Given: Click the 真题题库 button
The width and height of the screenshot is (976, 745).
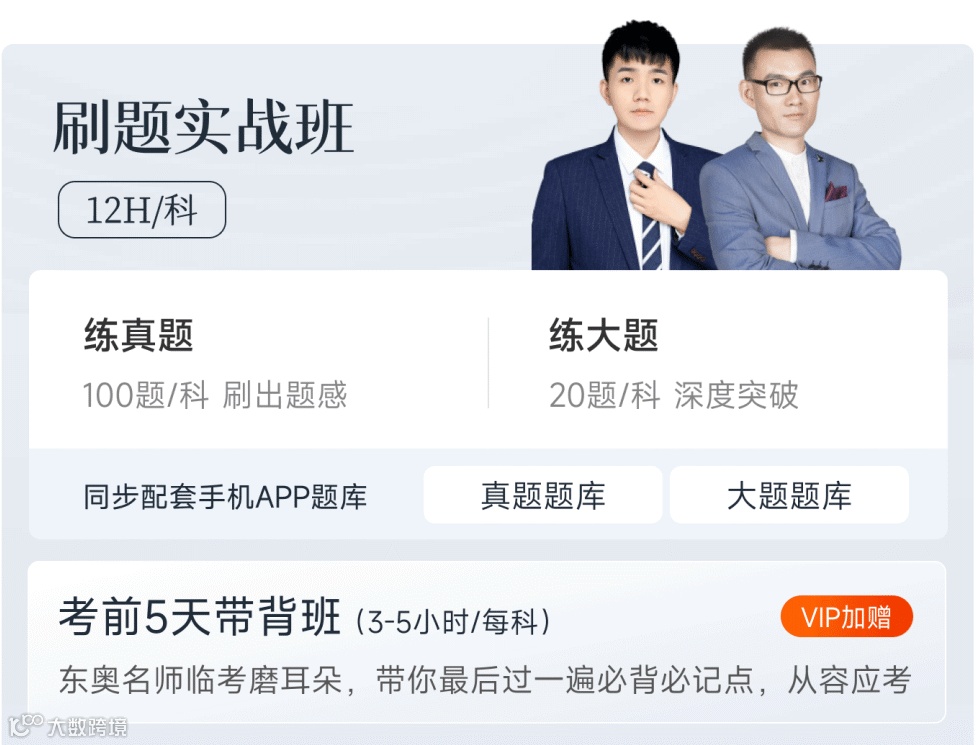Looking at the screenshot, I should point(542,495).
